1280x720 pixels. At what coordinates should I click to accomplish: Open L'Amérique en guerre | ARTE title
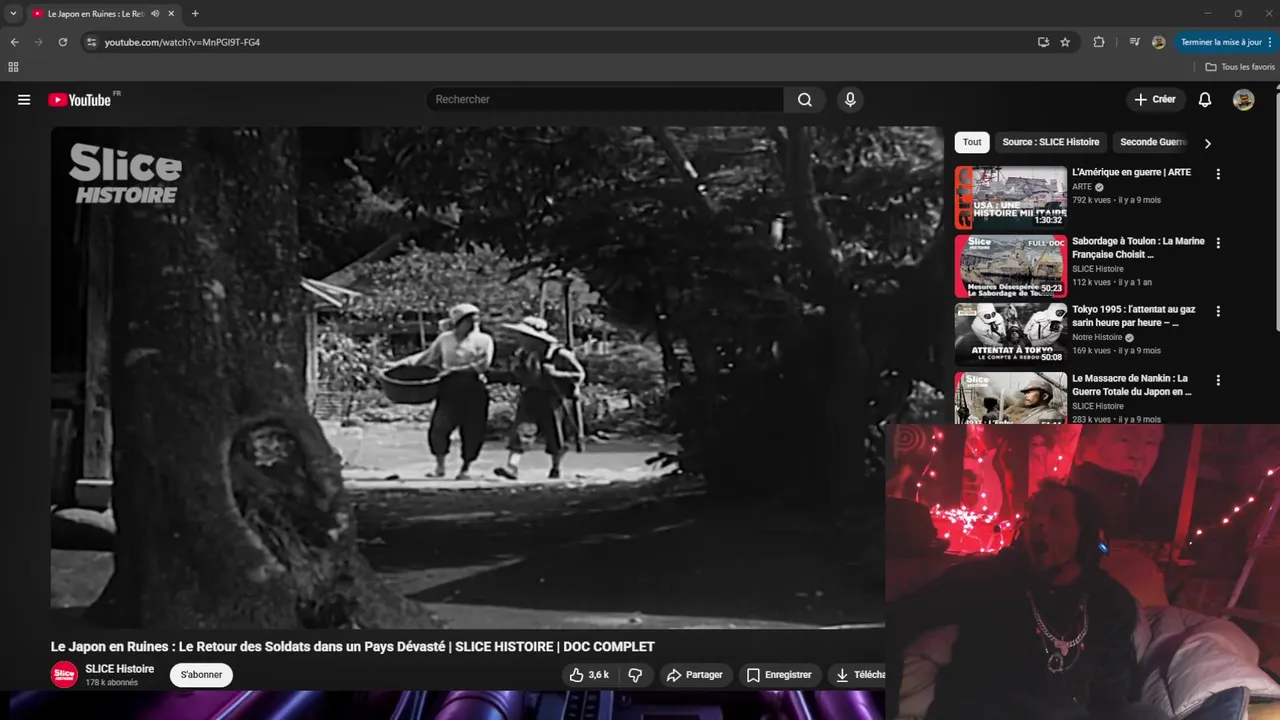1131,172
